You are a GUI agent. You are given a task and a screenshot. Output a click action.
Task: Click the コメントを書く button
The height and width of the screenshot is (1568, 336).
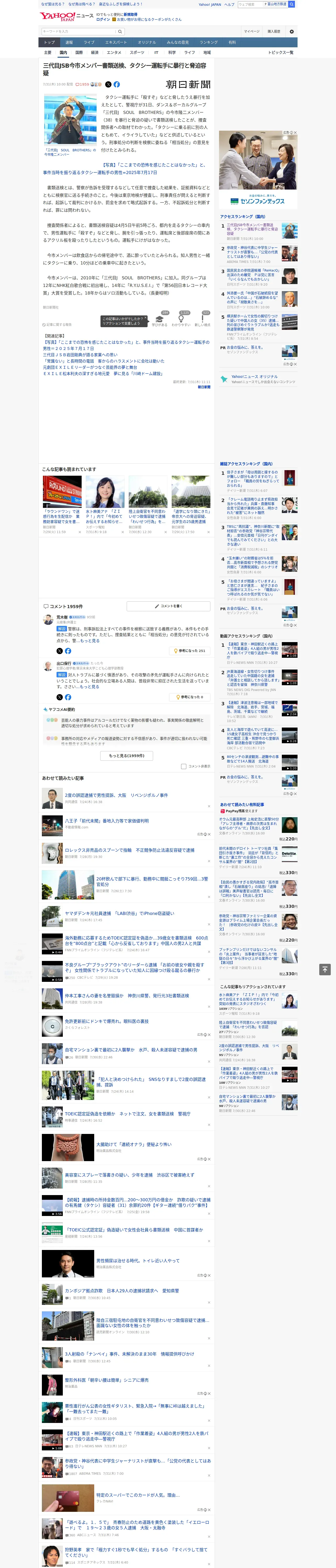[168, 606]
